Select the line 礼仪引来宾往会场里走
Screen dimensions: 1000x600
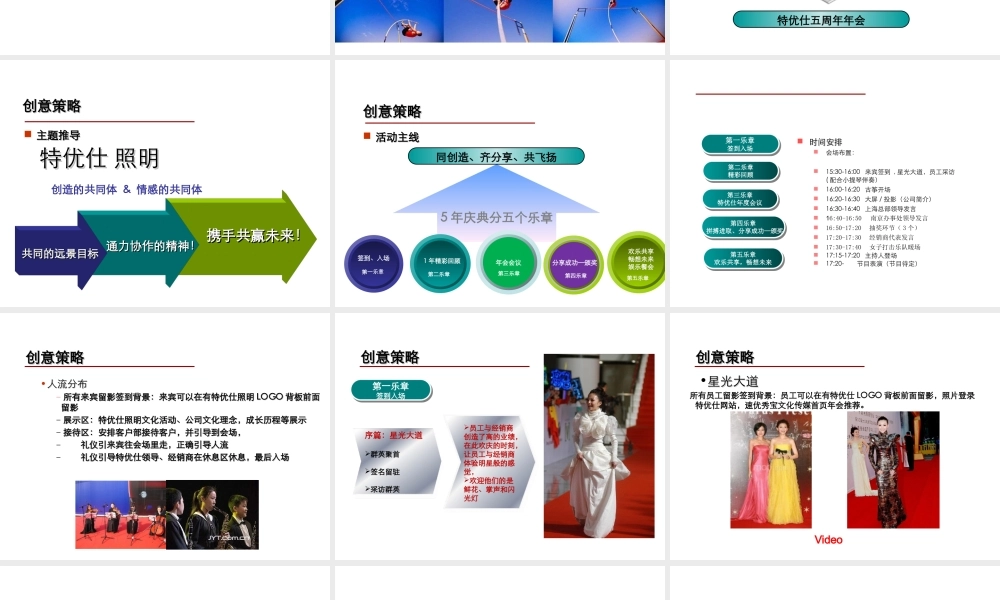[x=154, y=444]
